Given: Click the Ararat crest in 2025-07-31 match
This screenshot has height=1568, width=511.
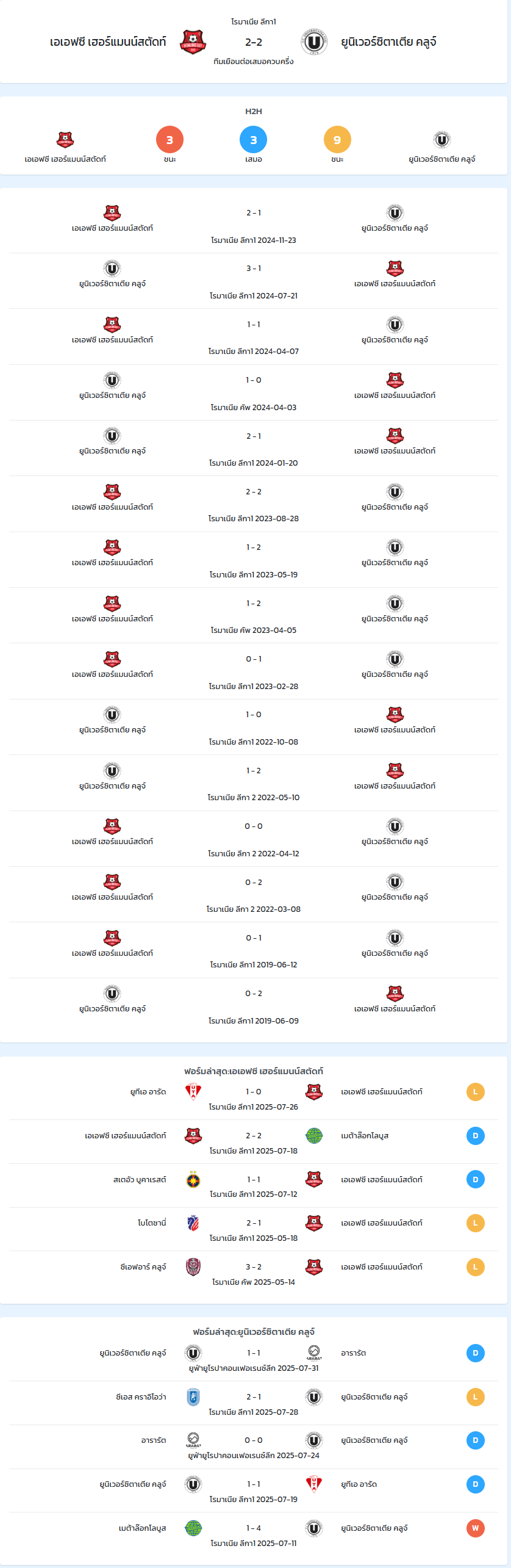Looking at the screenshot, I should pos(314,1353).
